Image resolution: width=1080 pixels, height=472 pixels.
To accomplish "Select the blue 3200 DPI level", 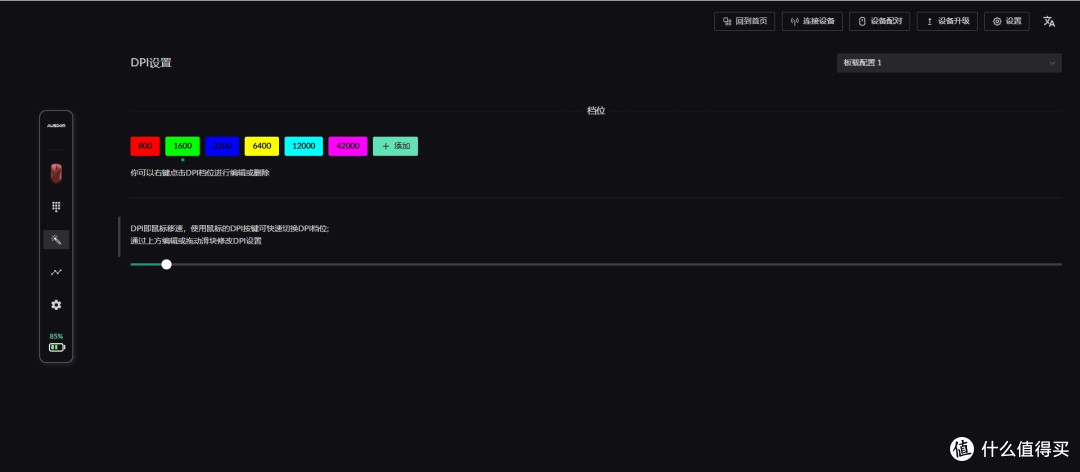I will (x=222, y=146).
